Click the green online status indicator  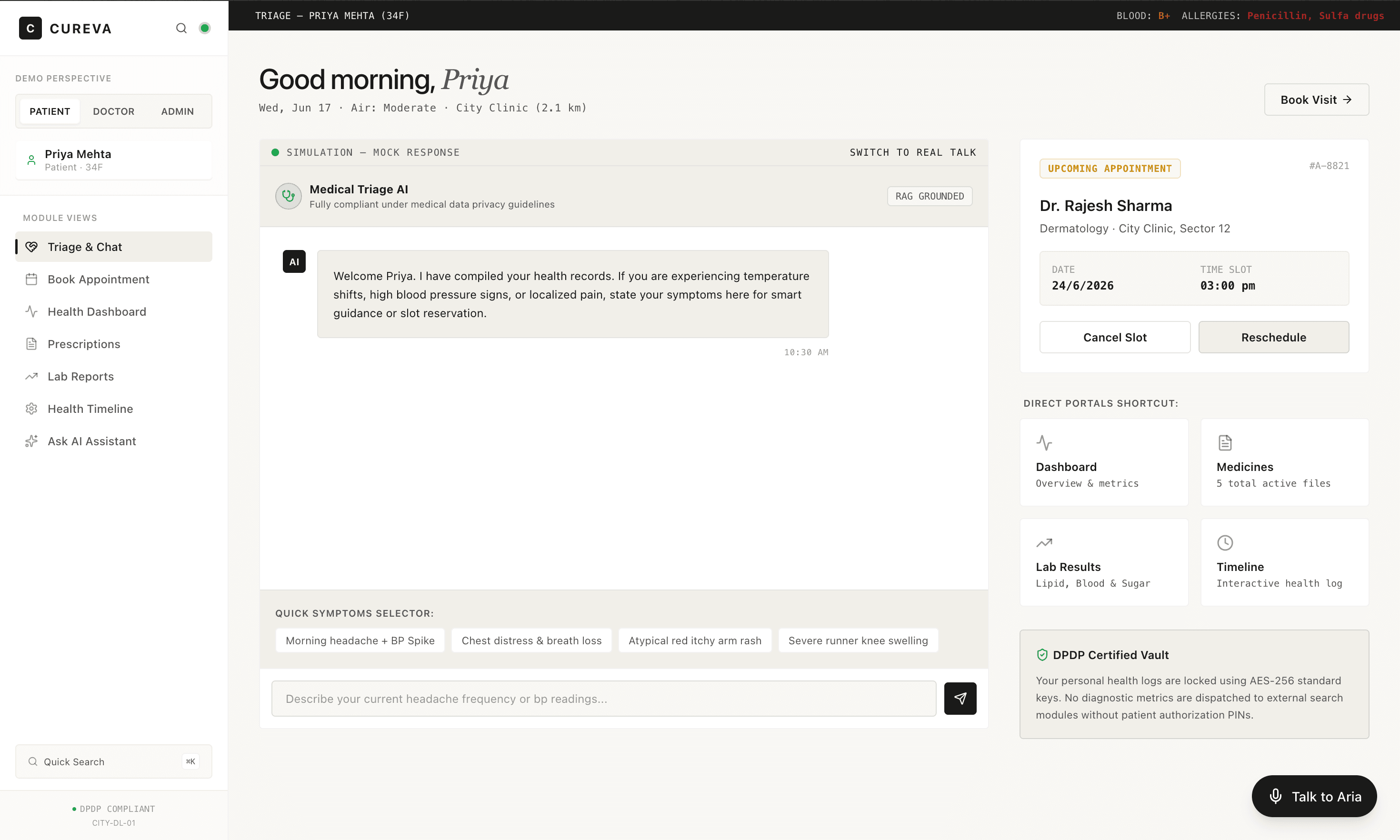point(205,28)
